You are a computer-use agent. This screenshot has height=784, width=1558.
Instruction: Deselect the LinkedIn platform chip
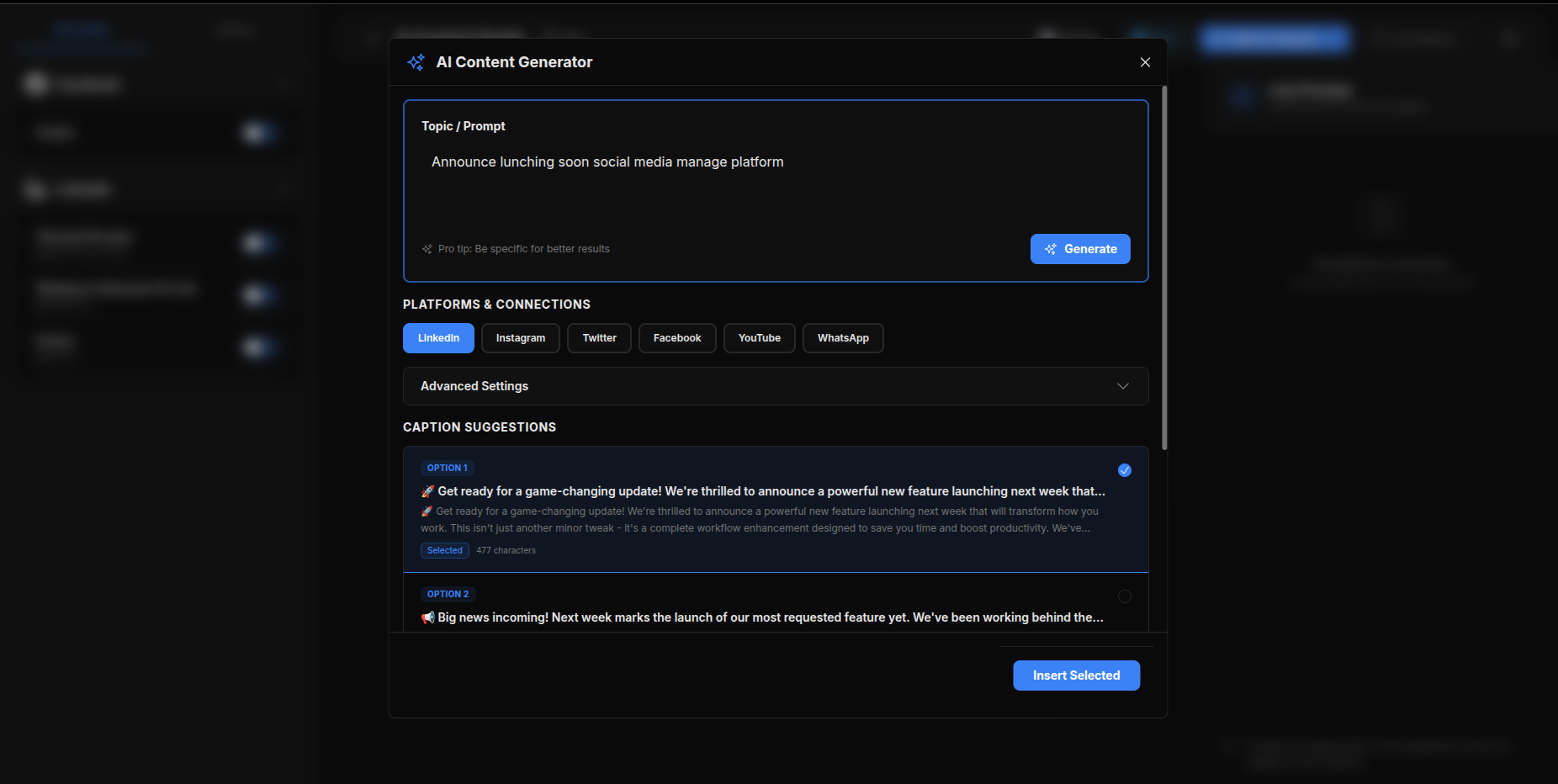point(438,338)
